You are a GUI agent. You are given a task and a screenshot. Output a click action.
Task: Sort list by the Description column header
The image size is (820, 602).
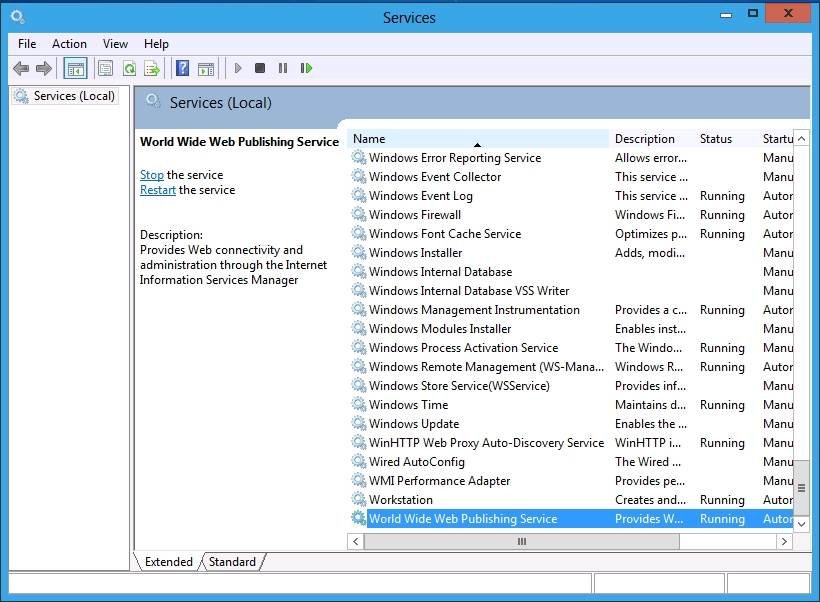652,139
